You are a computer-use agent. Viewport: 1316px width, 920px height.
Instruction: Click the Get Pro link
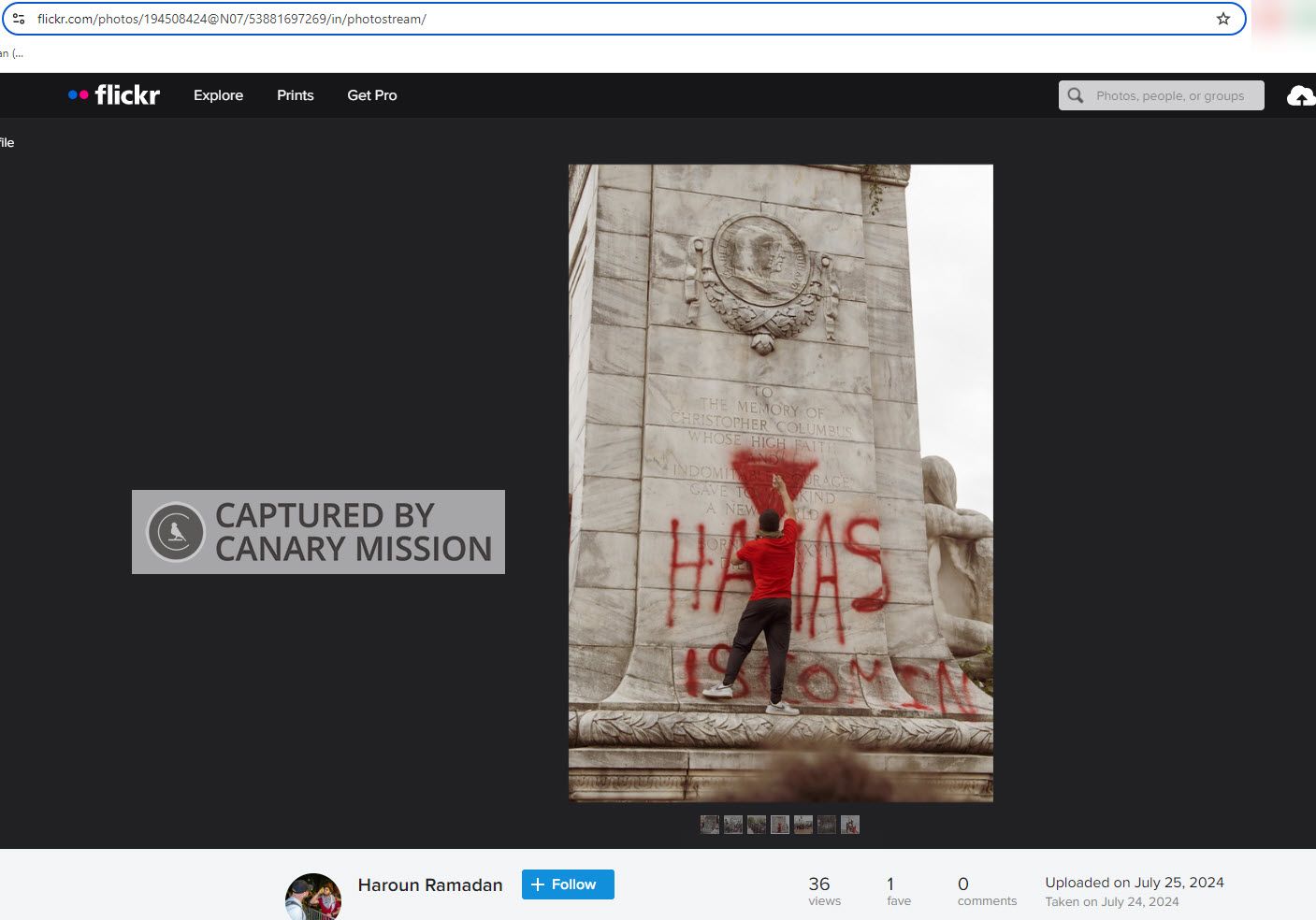tap(371, 95)
